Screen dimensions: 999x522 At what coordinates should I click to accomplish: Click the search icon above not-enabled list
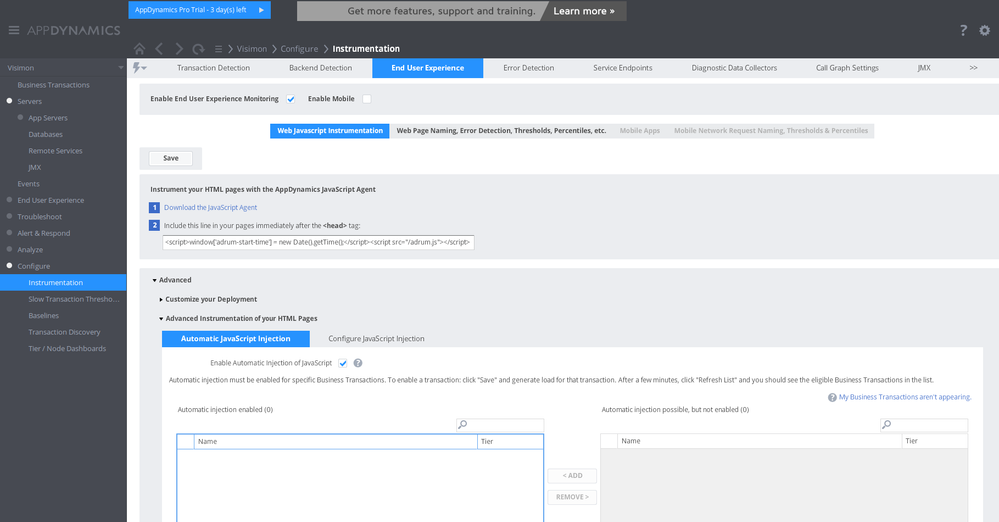[886, 424]
